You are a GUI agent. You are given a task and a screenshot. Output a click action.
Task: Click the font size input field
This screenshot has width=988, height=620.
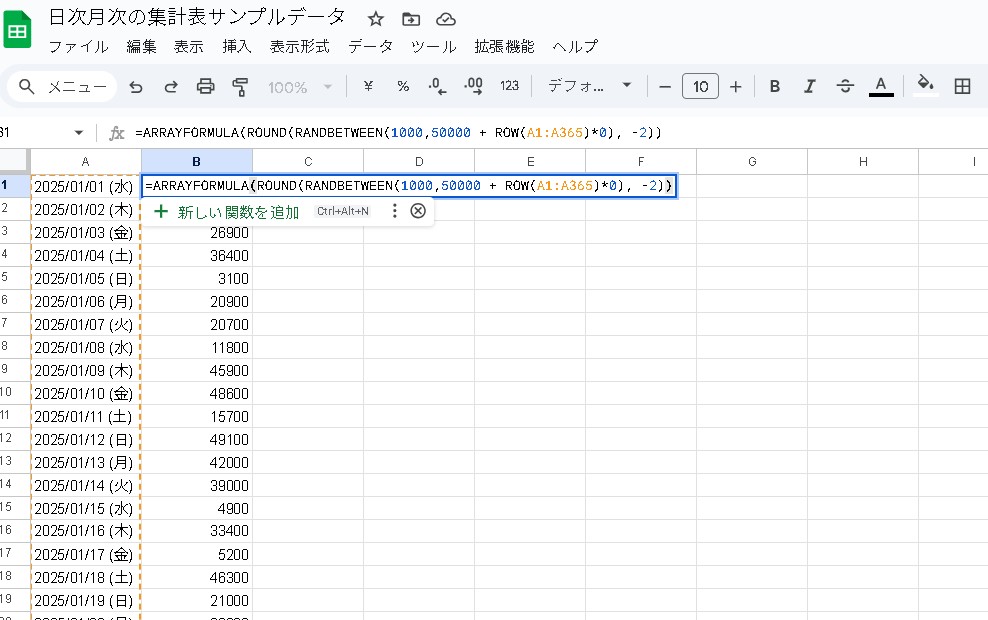700,87
